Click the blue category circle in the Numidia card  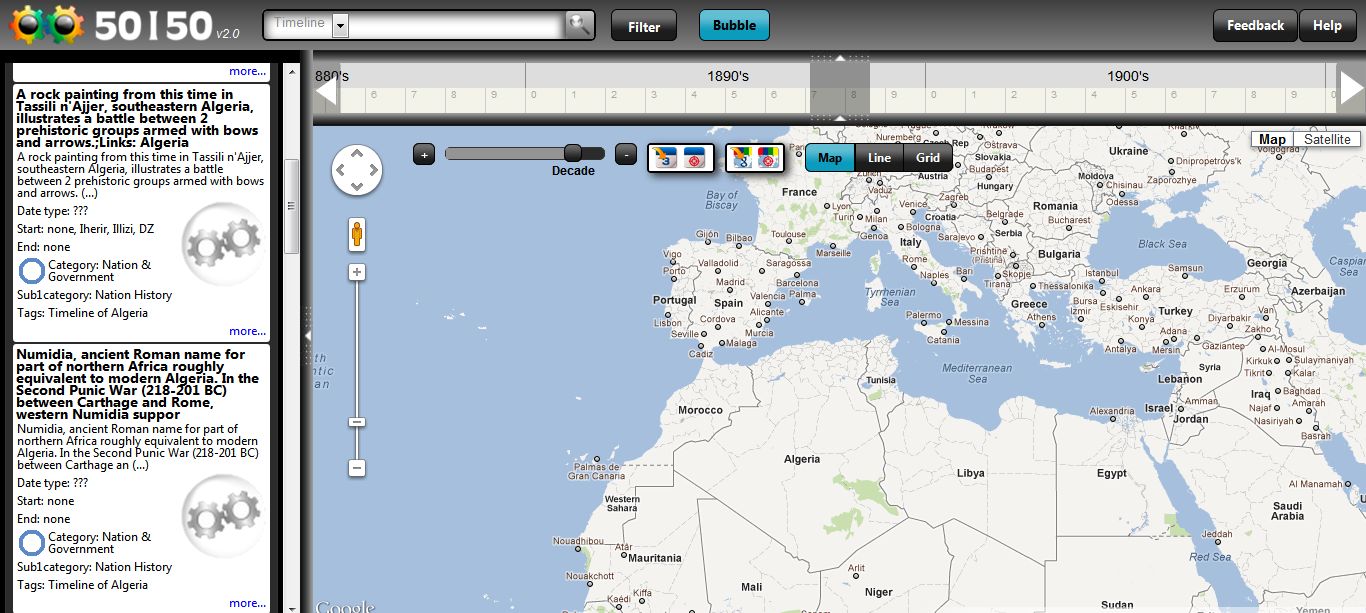(32, 543)
